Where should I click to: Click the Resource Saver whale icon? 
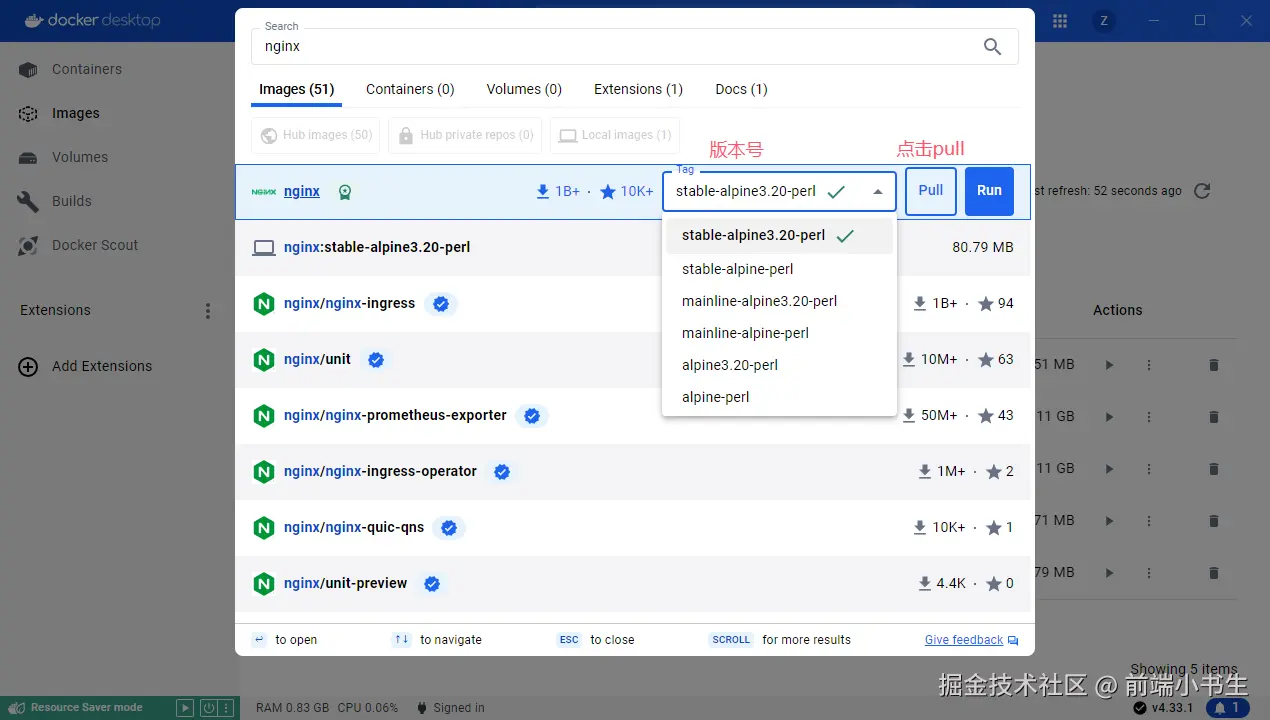tap(15, 707)
